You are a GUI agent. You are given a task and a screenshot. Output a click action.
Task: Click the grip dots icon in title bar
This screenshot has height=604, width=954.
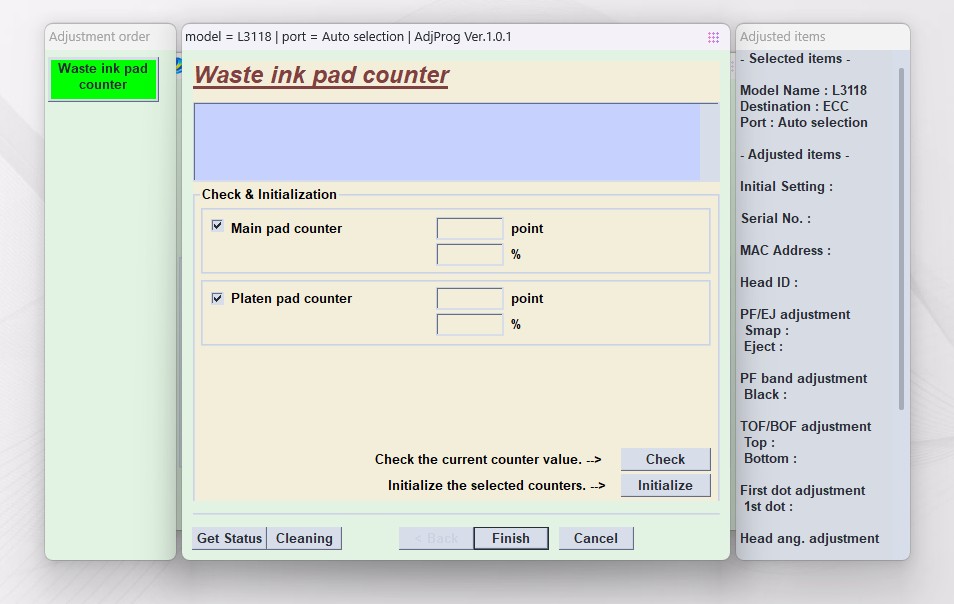(x=713, y=37)
